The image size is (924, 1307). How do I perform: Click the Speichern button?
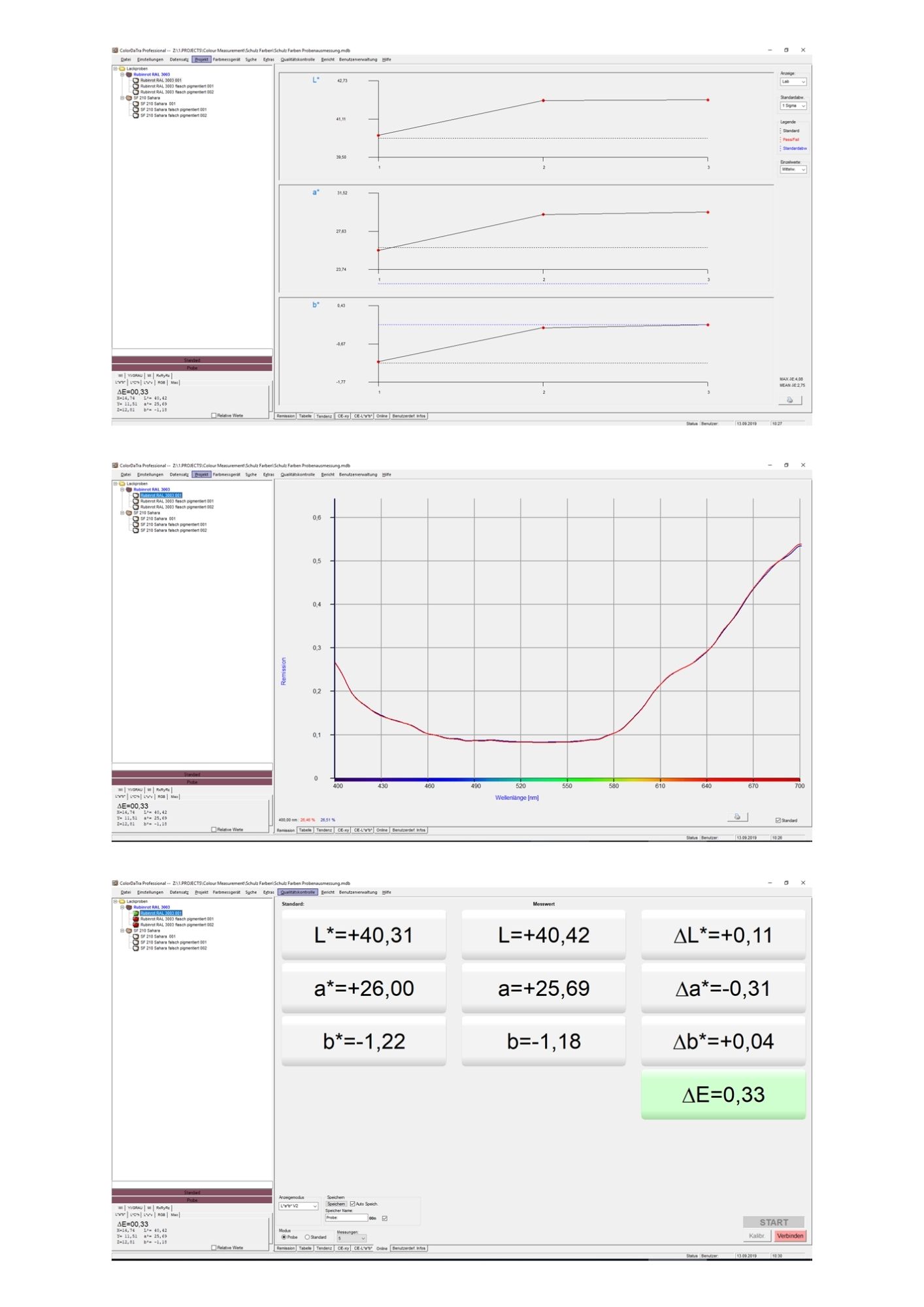[x=336, y=1204]
